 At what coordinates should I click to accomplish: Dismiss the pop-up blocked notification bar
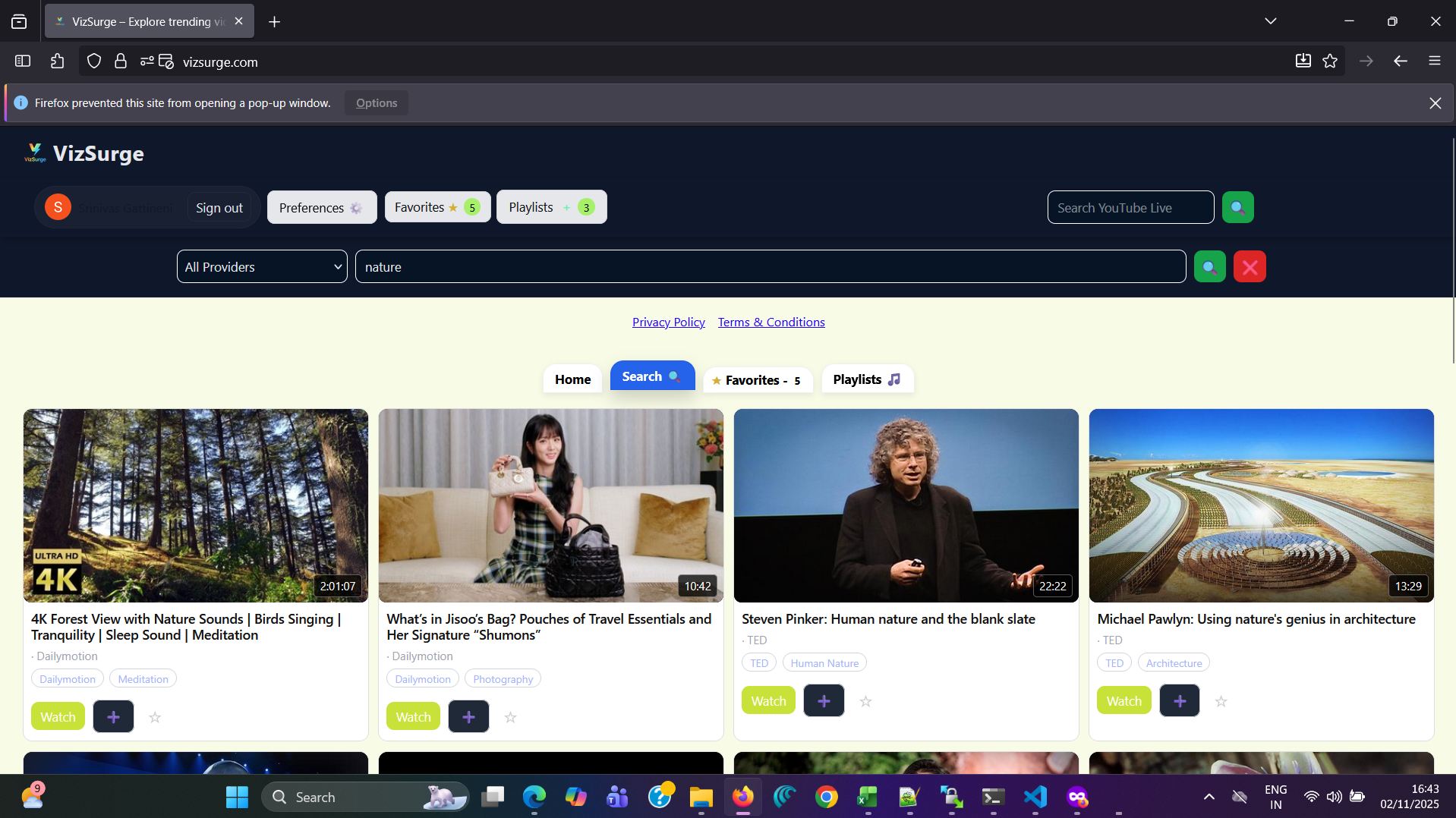pos(1435,102)
